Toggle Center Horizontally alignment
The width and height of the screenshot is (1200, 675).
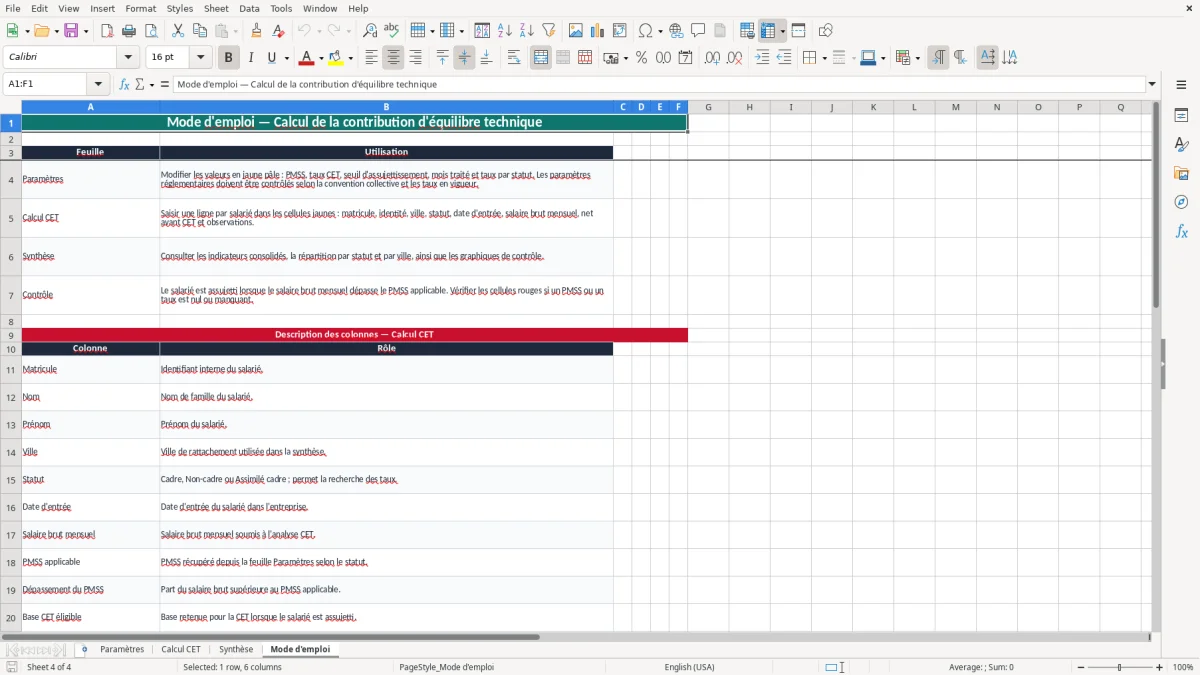[x=393, y=58]
